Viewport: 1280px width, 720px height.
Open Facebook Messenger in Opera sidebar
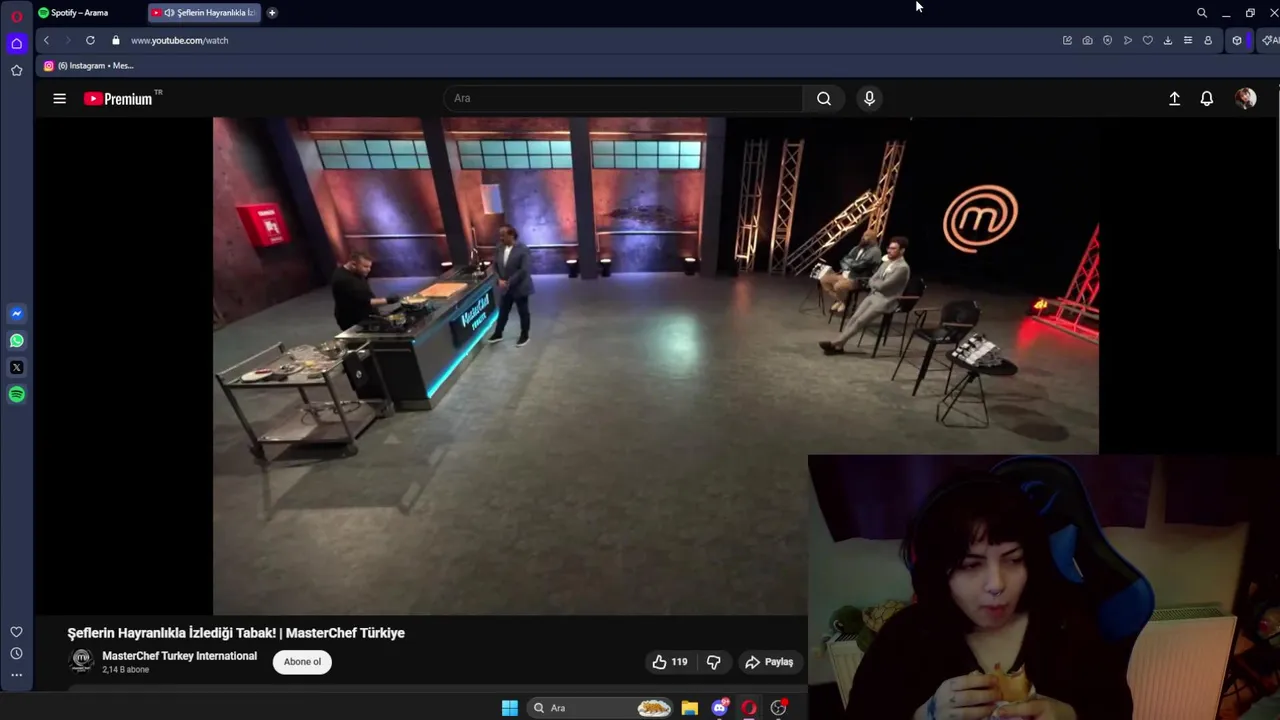point(16,314)
